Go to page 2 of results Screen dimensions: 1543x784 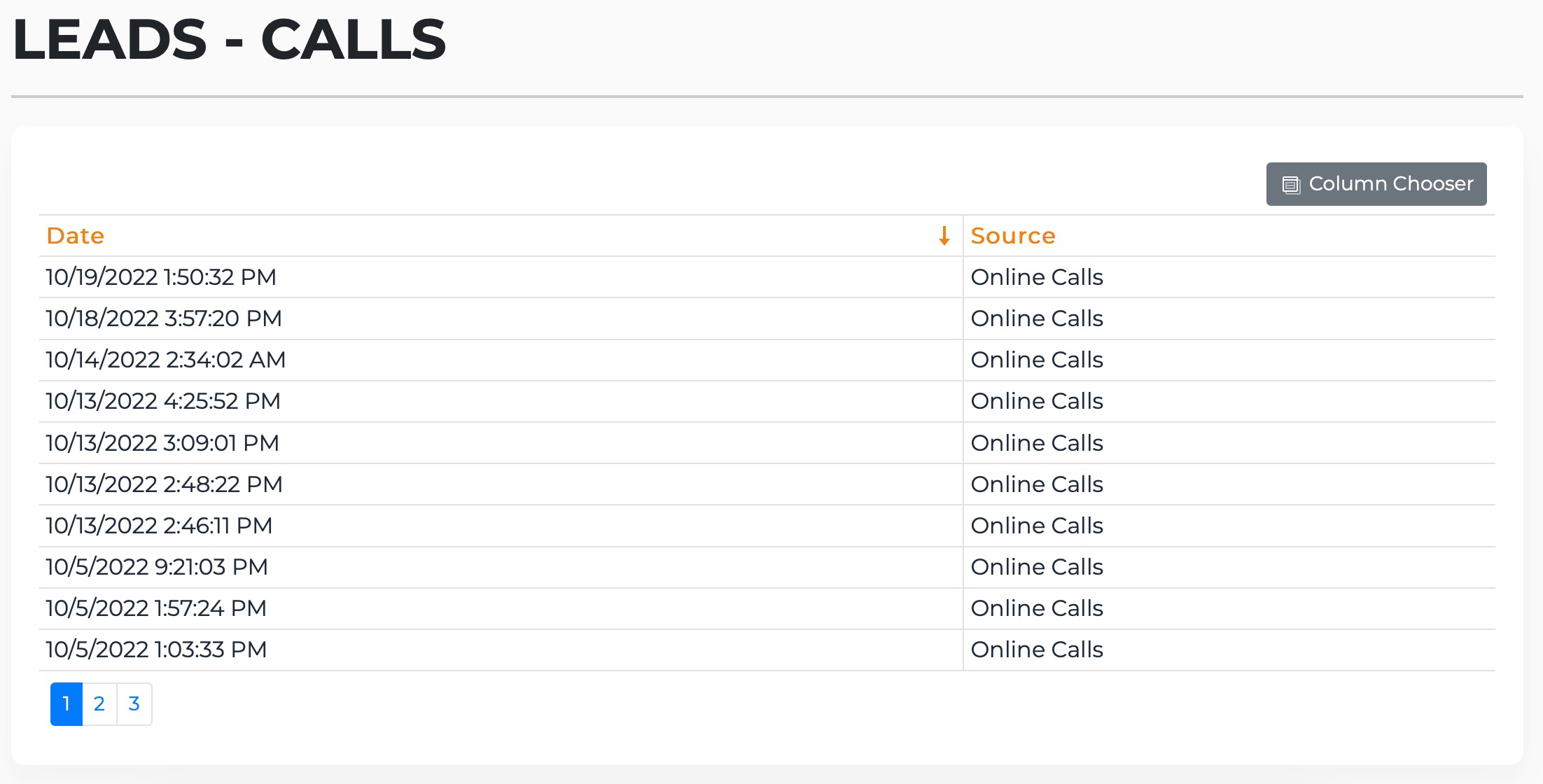(99, 704)
